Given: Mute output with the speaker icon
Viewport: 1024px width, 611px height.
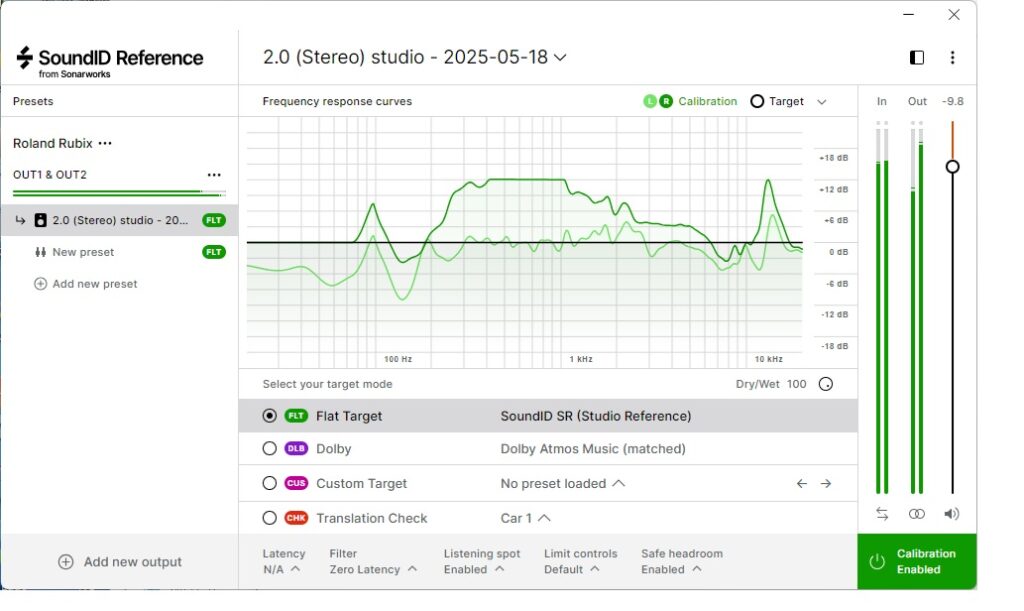Looking at the screenshot, I should click(x=951, y=513).
